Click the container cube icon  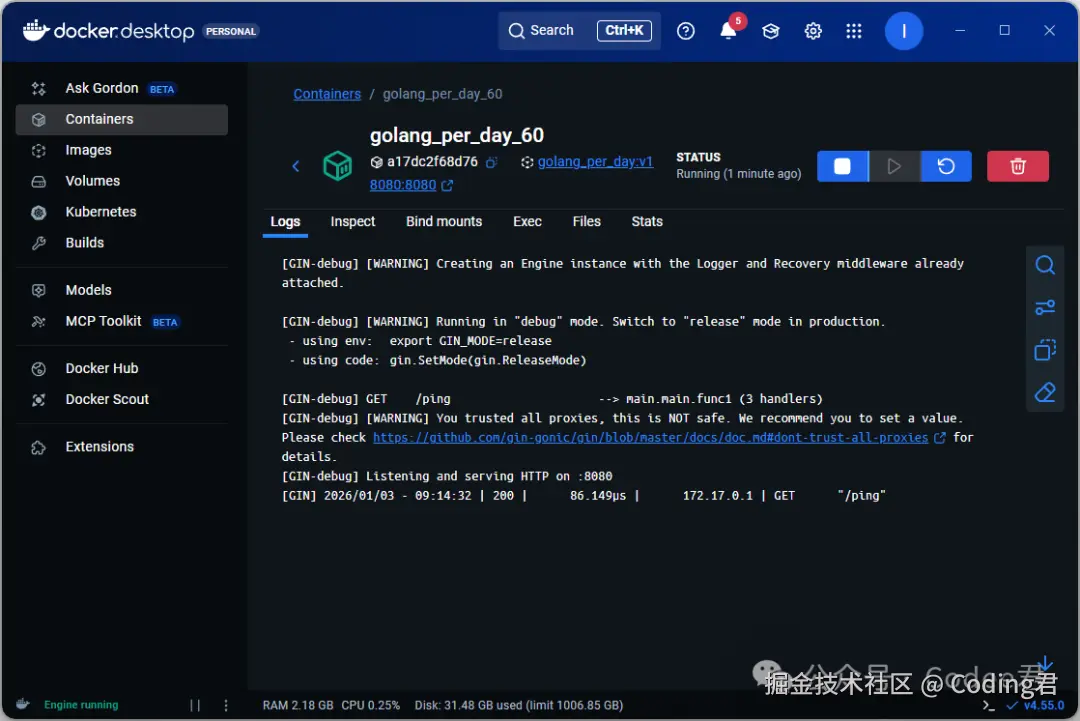338,166
